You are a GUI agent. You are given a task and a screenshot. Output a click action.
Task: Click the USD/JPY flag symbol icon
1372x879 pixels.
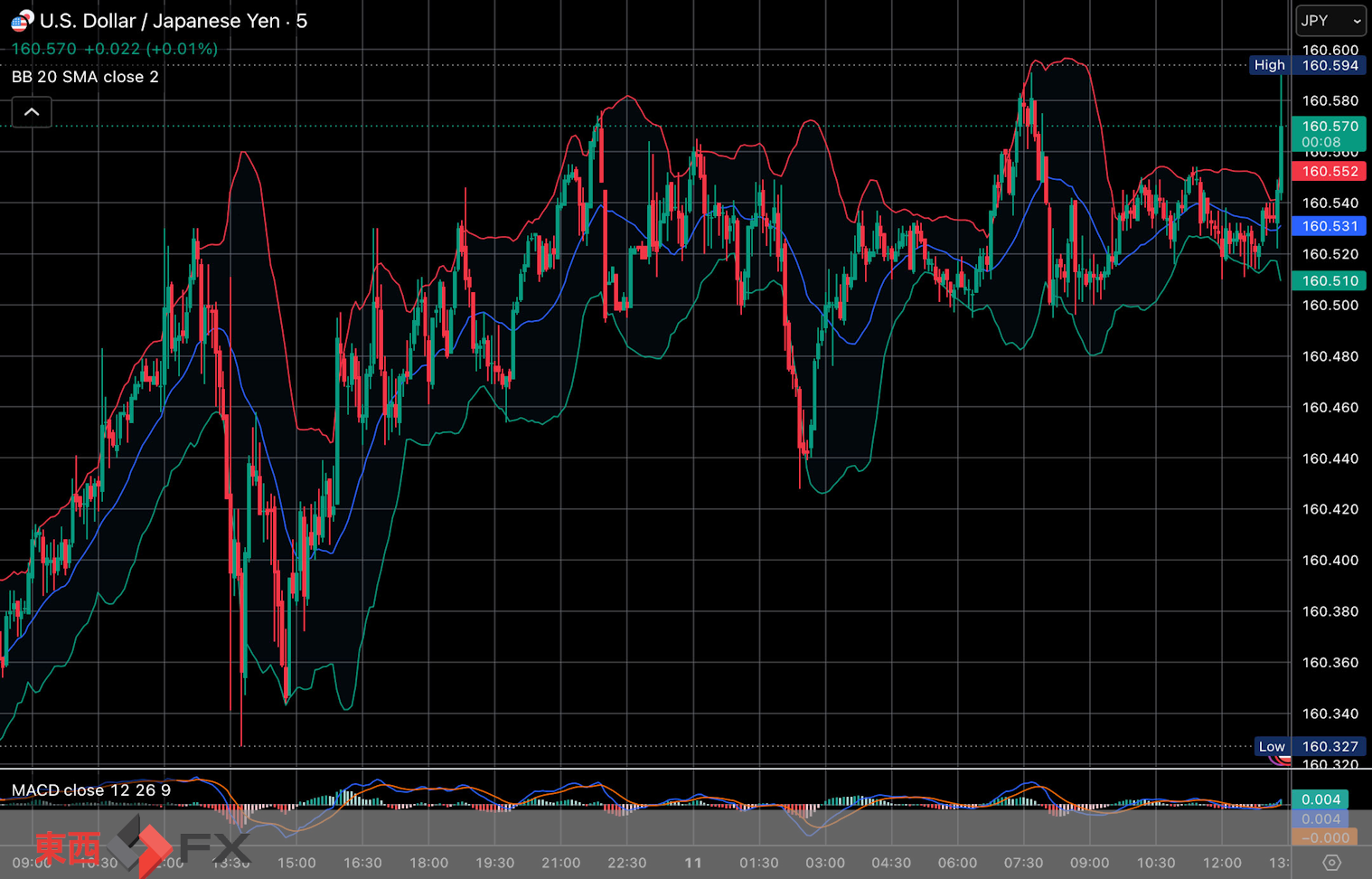point(22,20)
